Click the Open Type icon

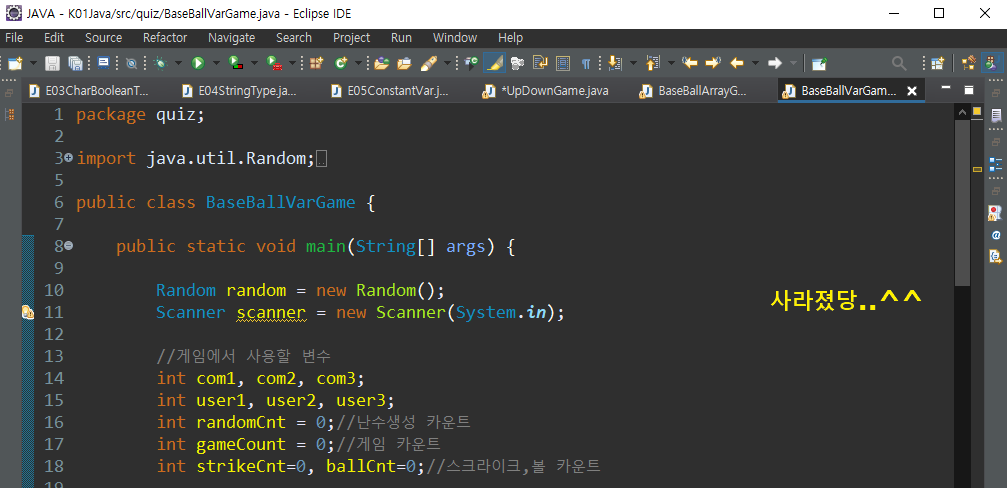click(x=381, y=63)
